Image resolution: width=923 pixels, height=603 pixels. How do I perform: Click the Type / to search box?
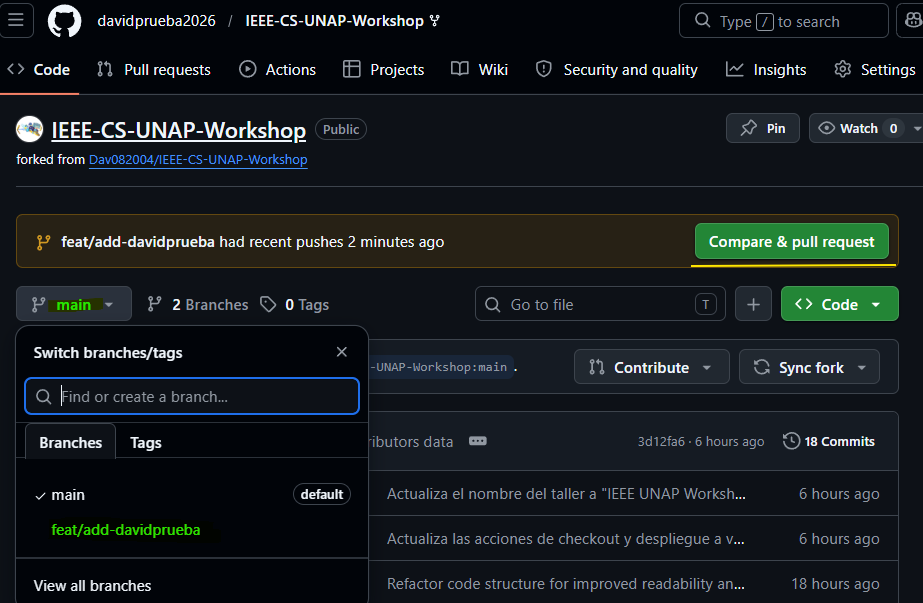click(783, 21)
